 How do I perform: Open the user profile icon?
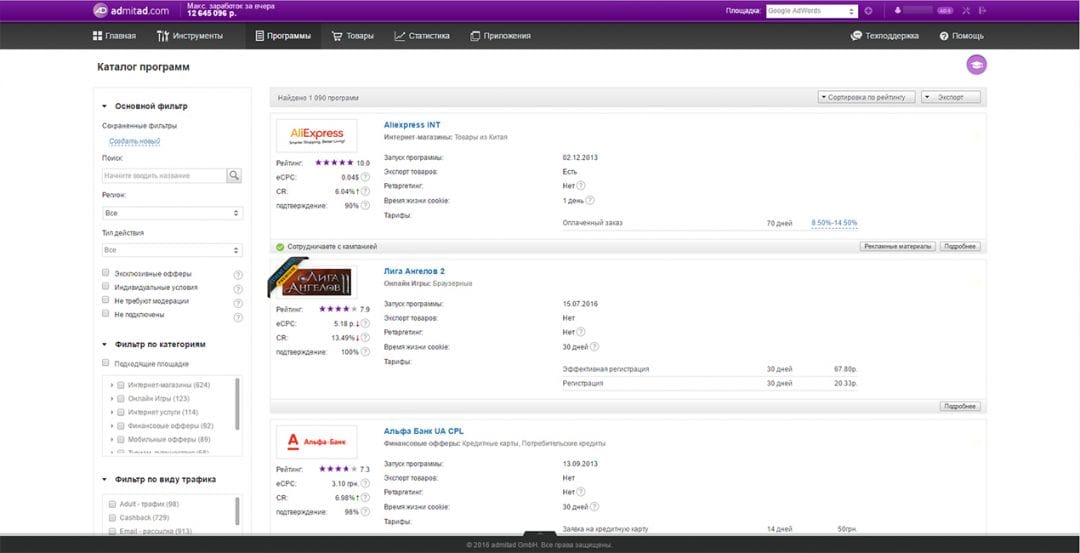[897, 10]
